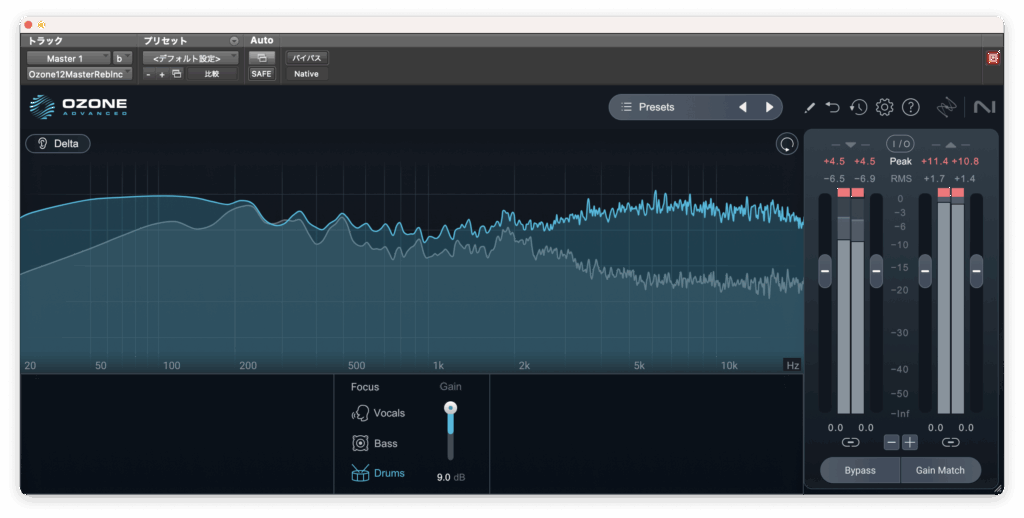Go to the next preset arrow
The width and height of the screenshot is (1024, 518).
coord(769,107)
